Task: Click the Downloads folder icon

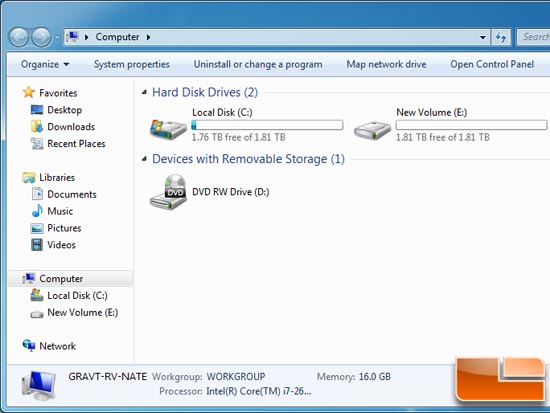Action: pyautogui.click(x=37, y=126)
